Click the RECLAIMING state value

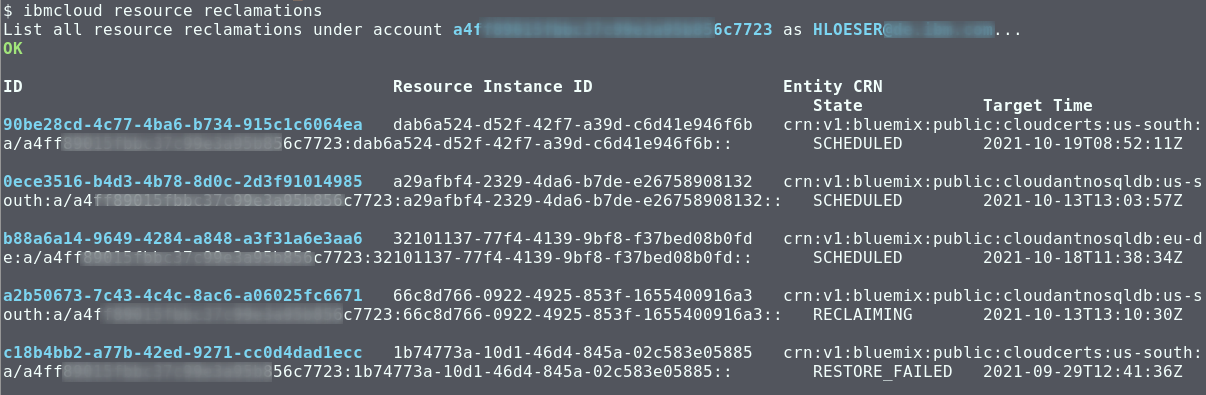click(863, 315)
